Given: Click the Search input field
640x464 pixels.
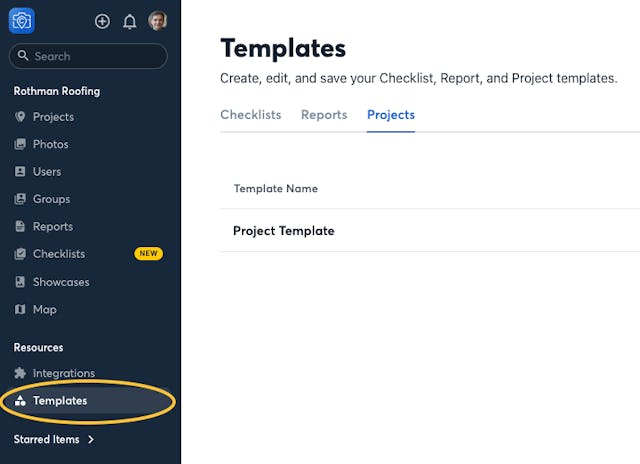Looking at the screenshot, I should coord(88,57).
